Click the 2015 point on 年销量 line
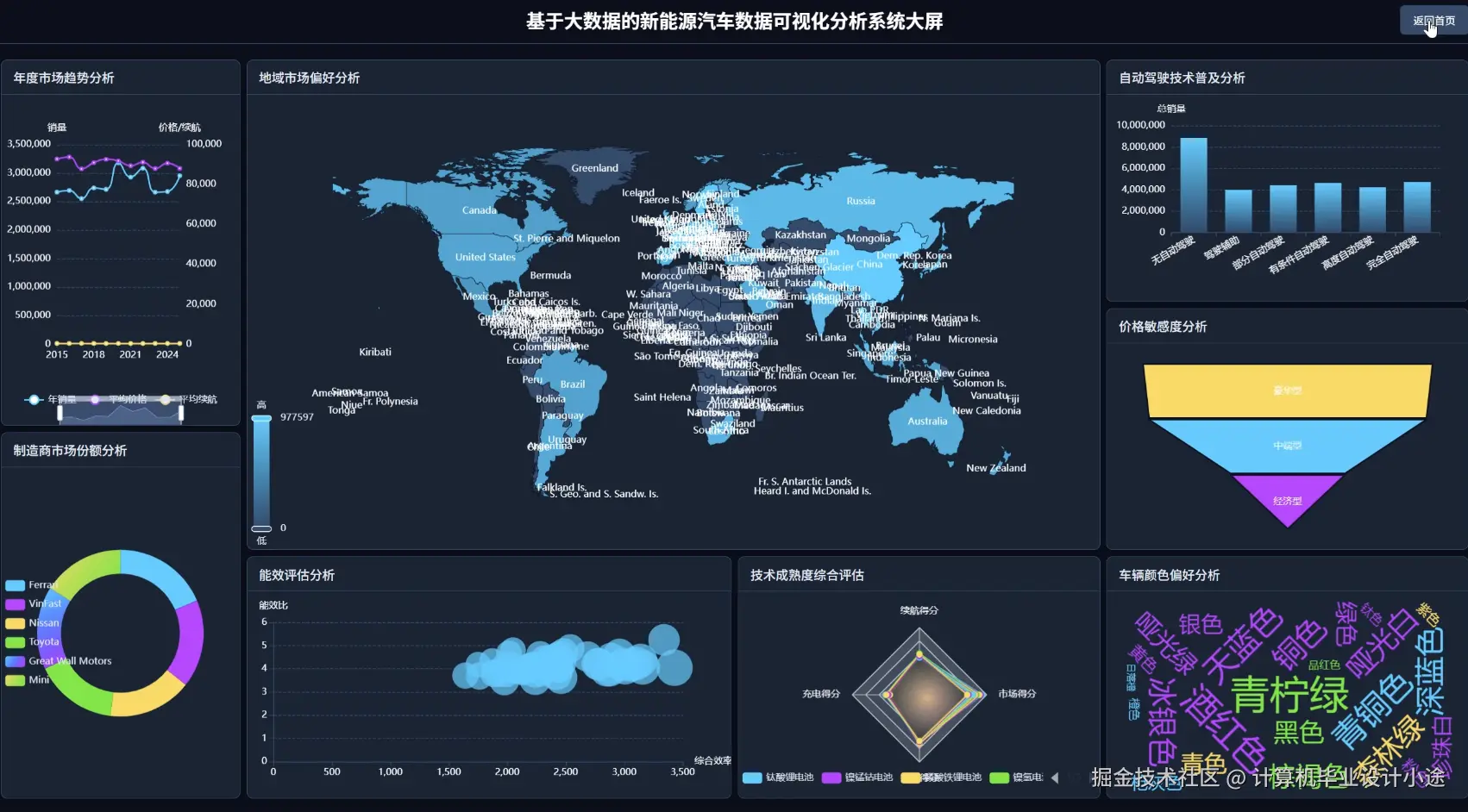The width and height of the screenshot is (1468, 812). (57, 191)
